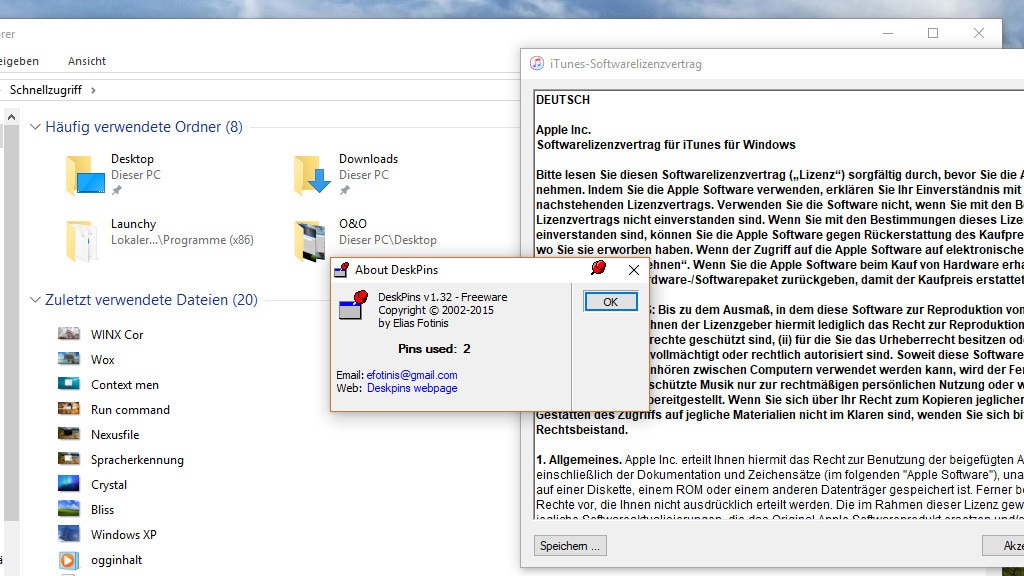The height and width of the screenshot is (576, 1024).
Task: Click the DEUTSCH heading in the license text
Action: [563, 100]
